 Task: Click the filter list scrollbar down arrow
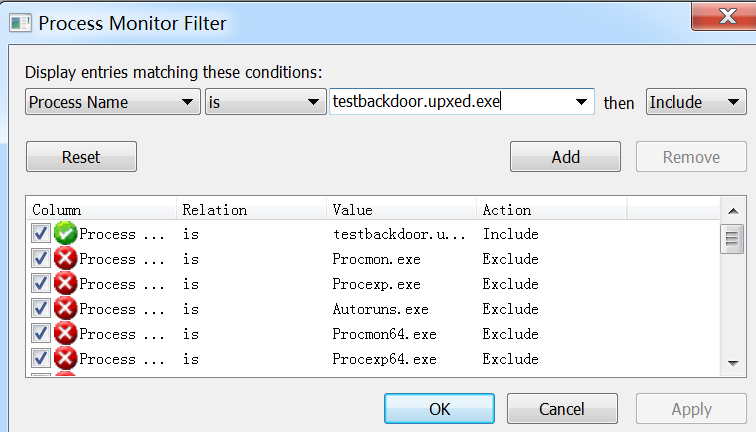(733, 364)
